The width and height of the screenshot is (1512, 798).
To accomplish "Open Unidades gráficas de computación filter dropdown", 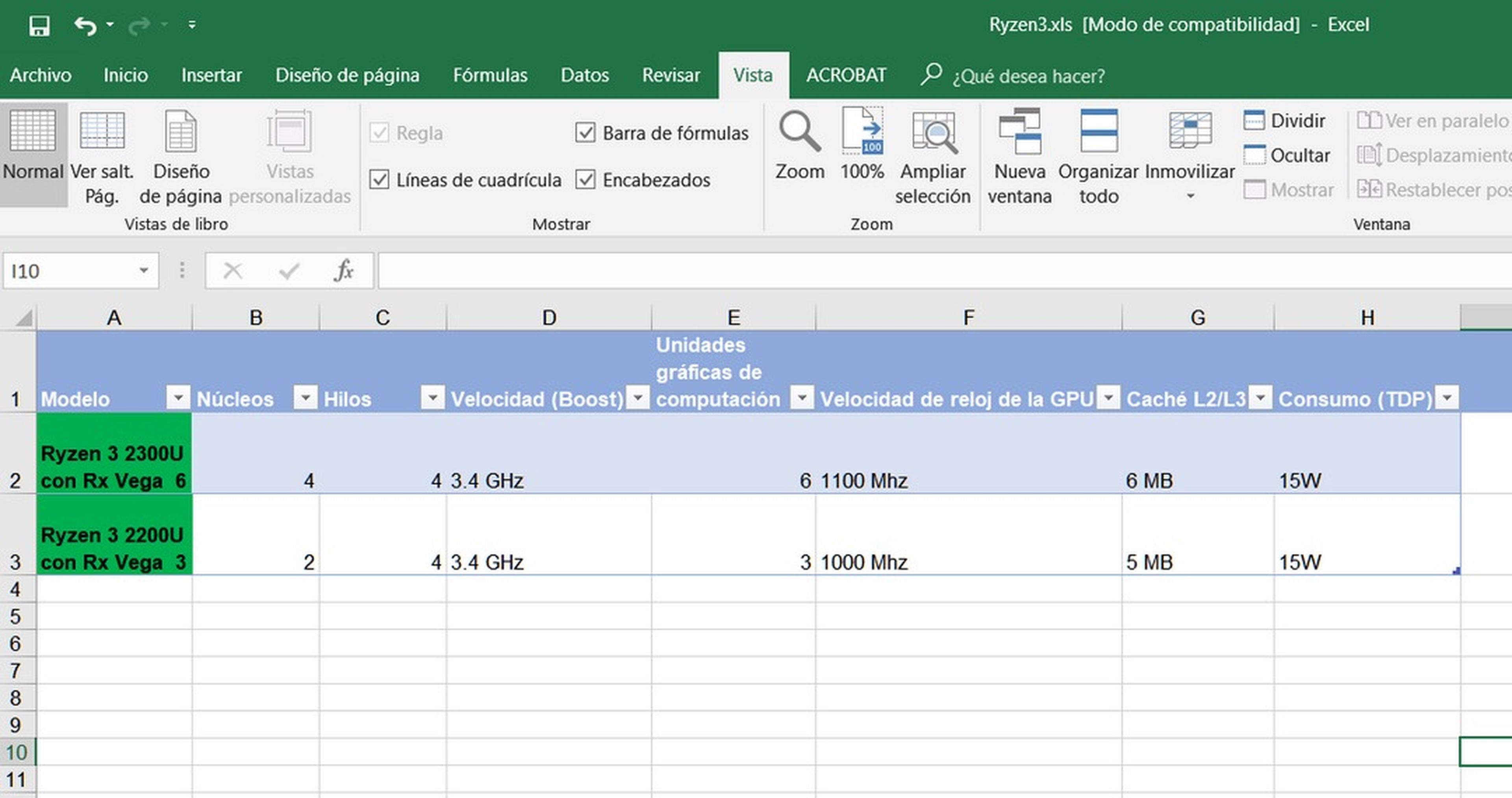I will [x=802, y=398].
